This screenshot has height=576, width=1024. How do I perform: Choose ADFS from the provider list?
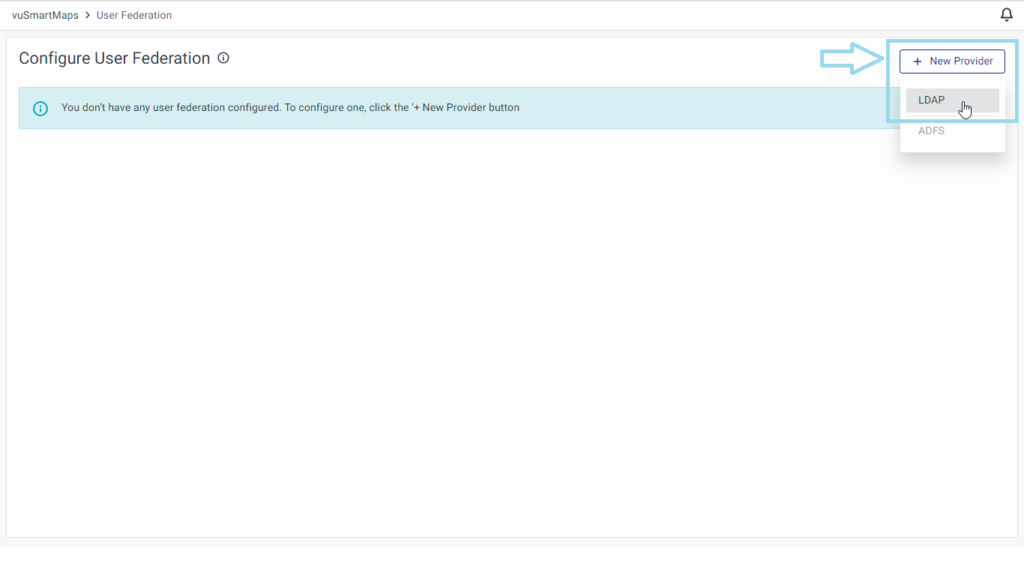(x=931, y=130)
